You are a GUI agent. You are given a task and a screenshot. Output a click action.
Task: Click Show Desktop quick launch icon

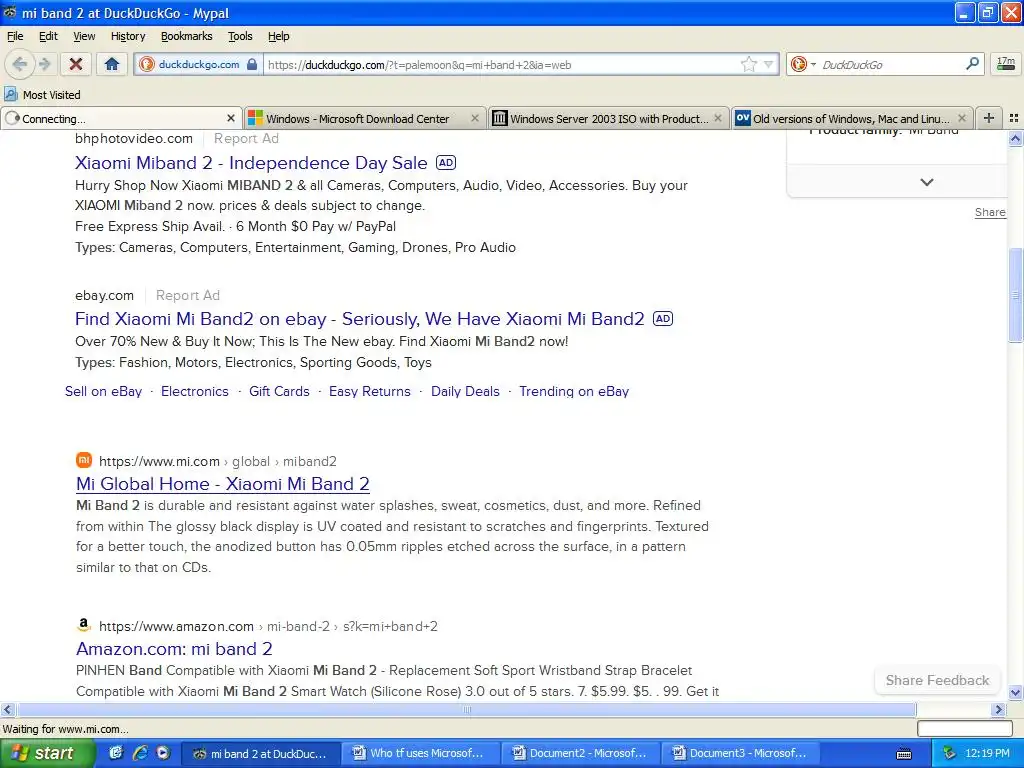click(x=116, y=753)
